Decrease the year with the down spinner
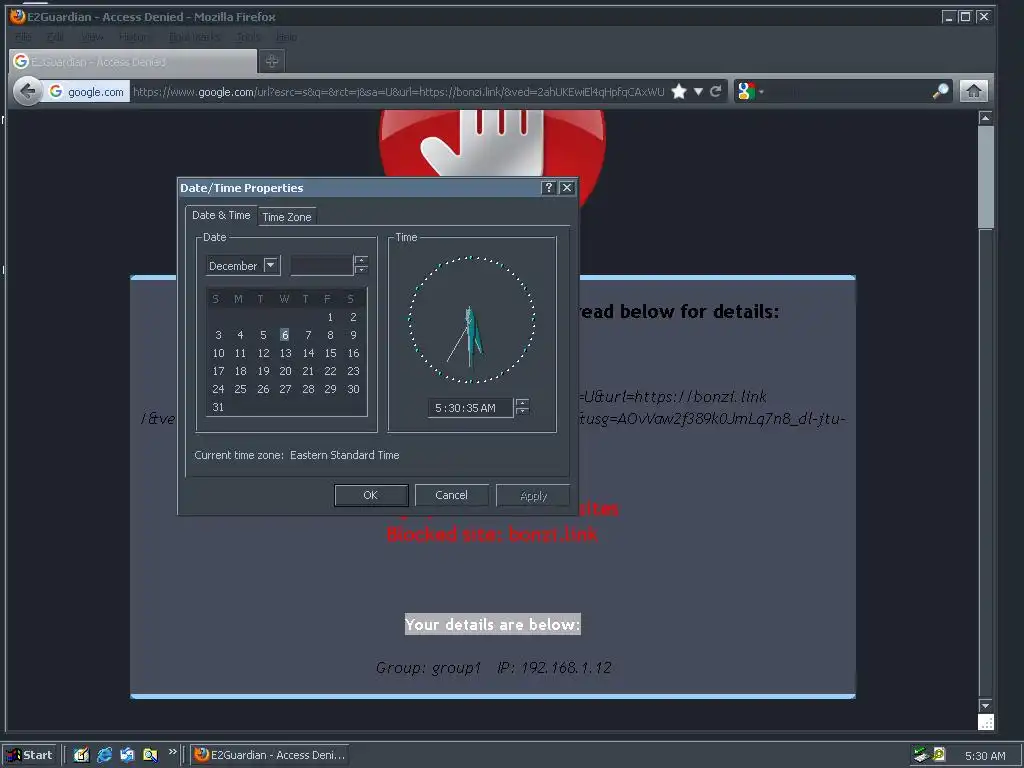1024x768 pixels. pyautogui.click(x=360, y=270)
